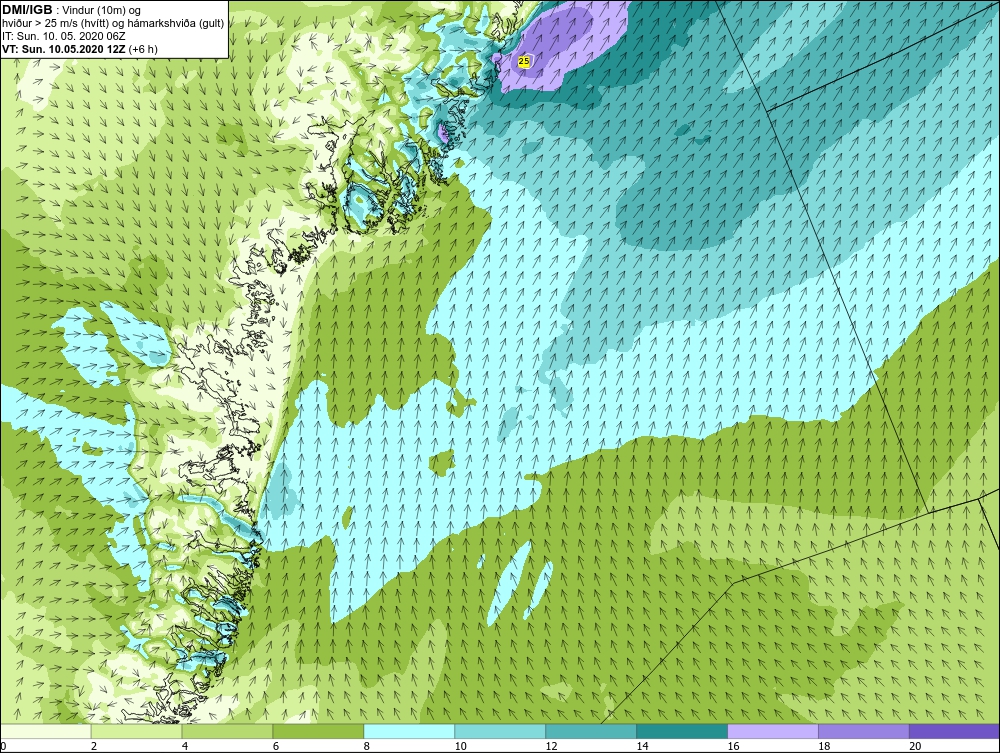
Task: Click the above-20 m/s dark violet swatch
Action: [954, 731]
